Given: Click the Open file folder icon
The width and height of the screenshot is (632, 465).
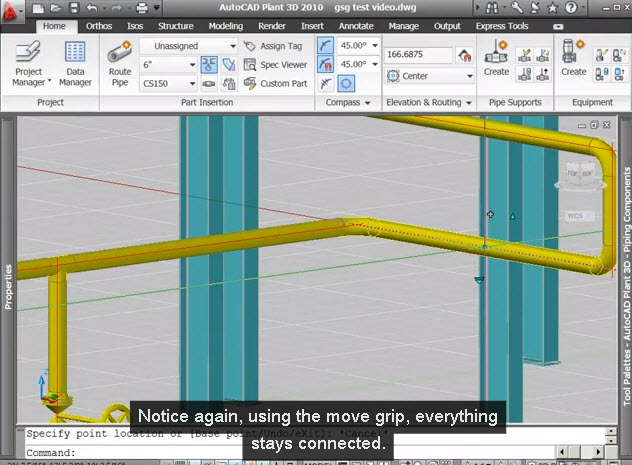Looking at the screenshot, I should click(x=56, y=8).
